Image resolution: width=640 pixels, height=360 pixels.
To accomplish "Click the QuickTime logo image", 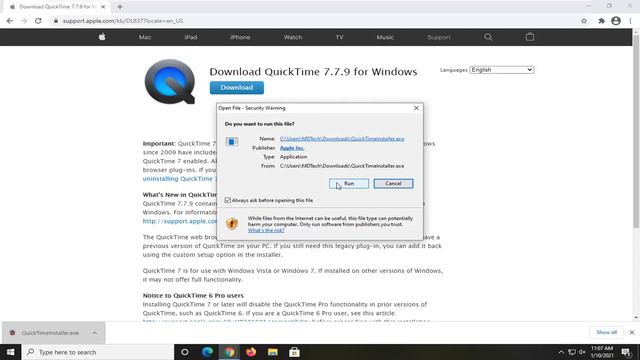I will [170, 82].
